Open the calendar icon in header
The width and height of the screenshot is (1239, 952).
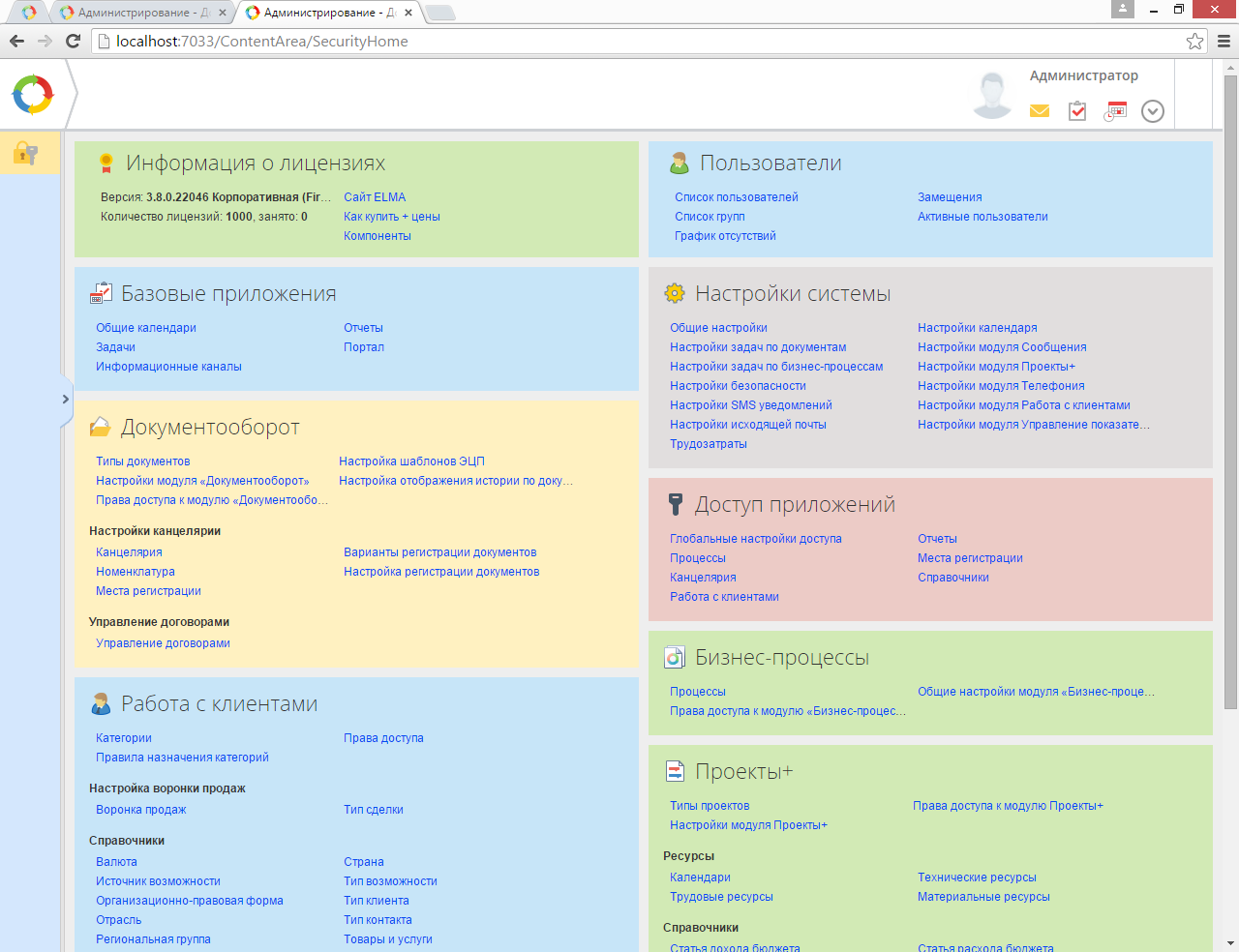1116,111
